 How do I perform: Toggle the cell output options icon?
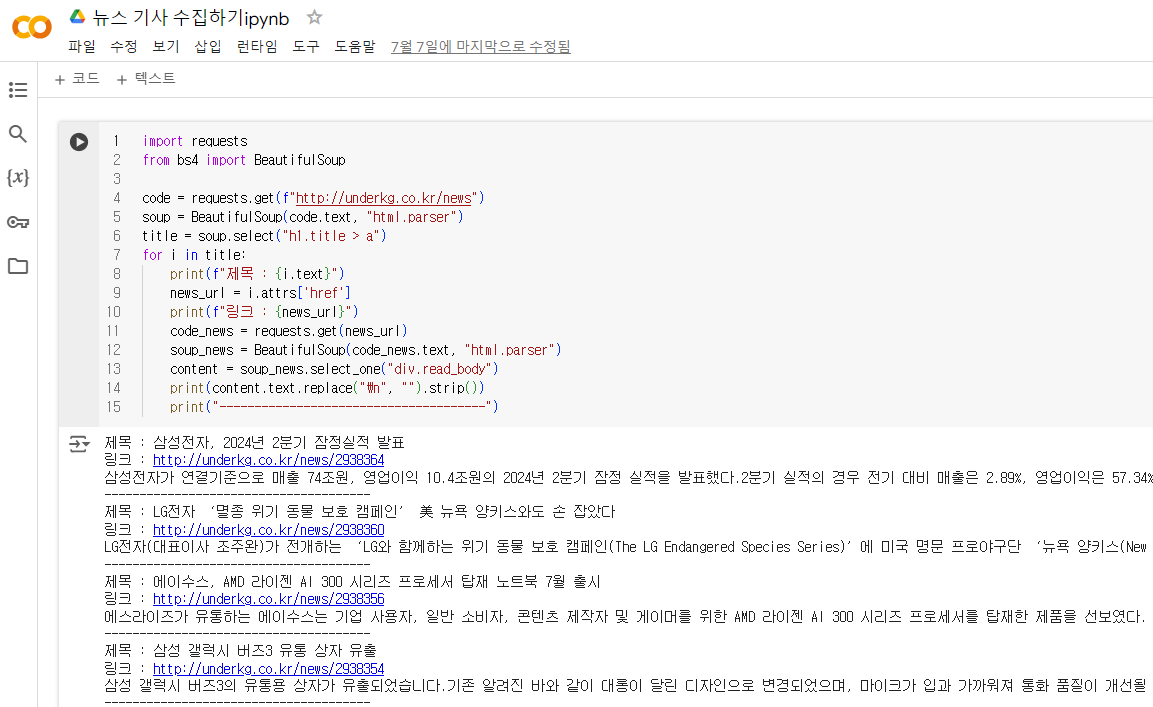click(x=79, y=444)
